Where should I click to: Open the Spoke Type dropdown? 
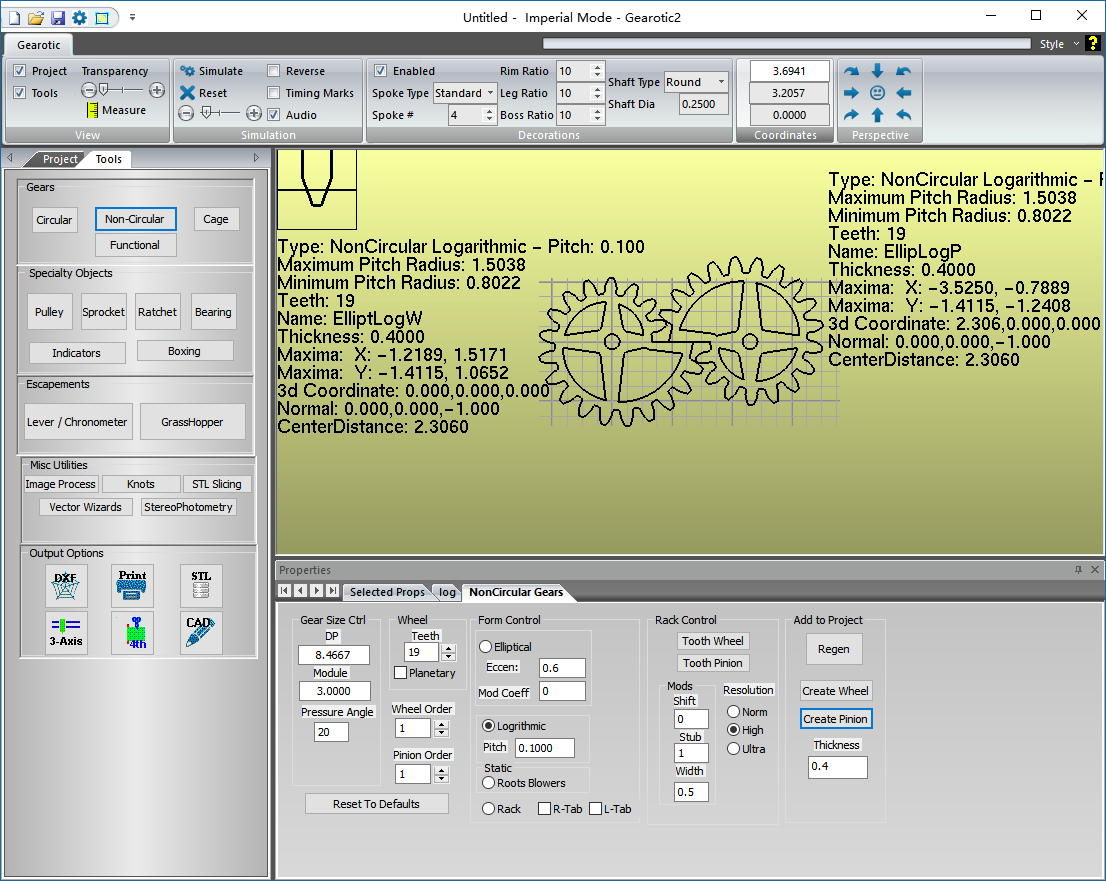pos(465,93)
